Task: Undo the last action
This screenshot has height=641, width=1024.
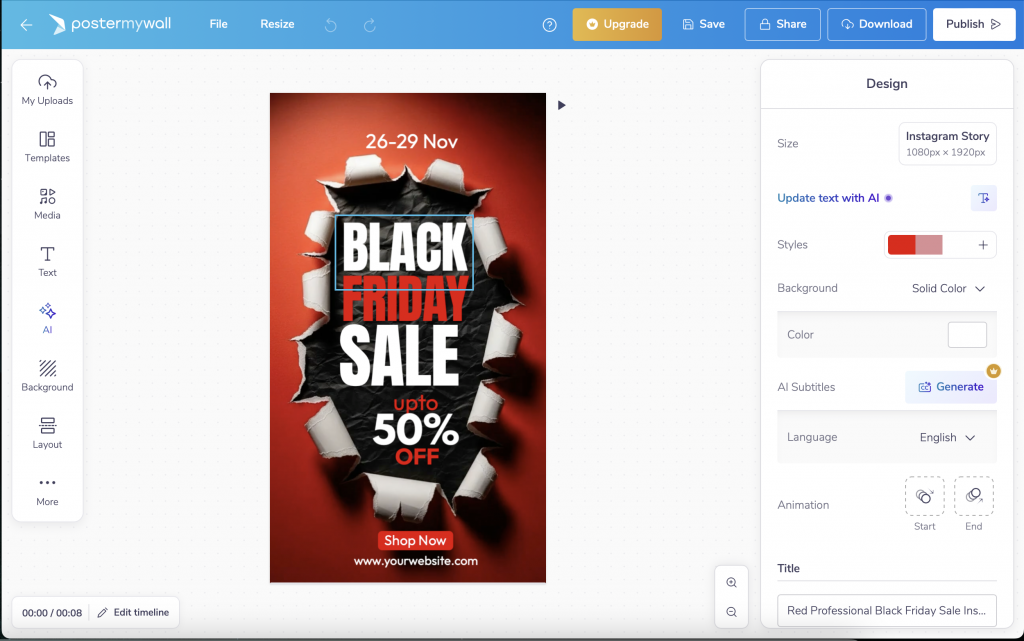Action: coord(330,24)
